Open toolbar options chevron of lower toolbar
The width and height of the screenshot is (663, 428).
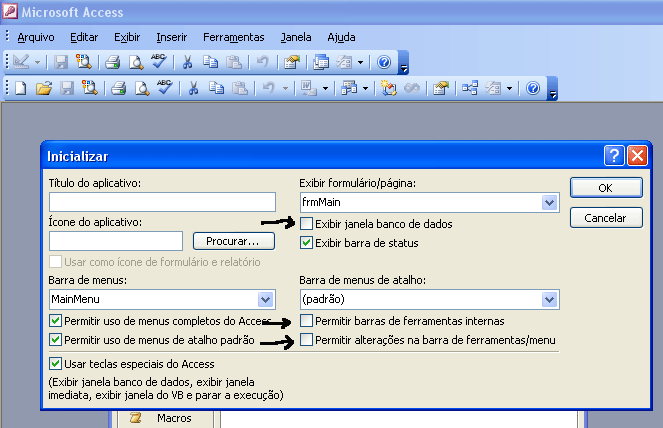pos(552,88)
